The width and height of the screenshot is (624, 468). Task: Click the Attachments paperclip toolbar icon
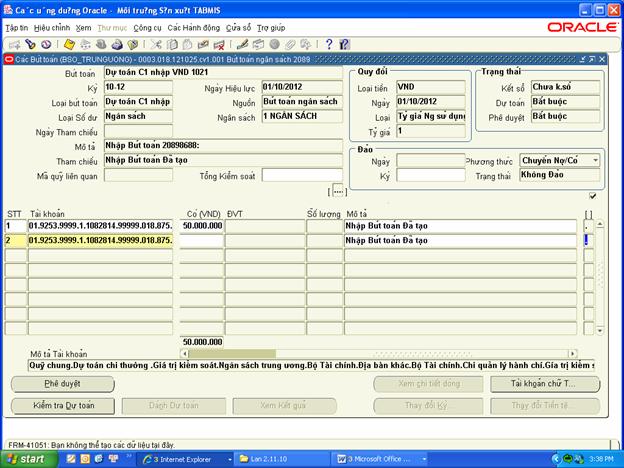290,45
